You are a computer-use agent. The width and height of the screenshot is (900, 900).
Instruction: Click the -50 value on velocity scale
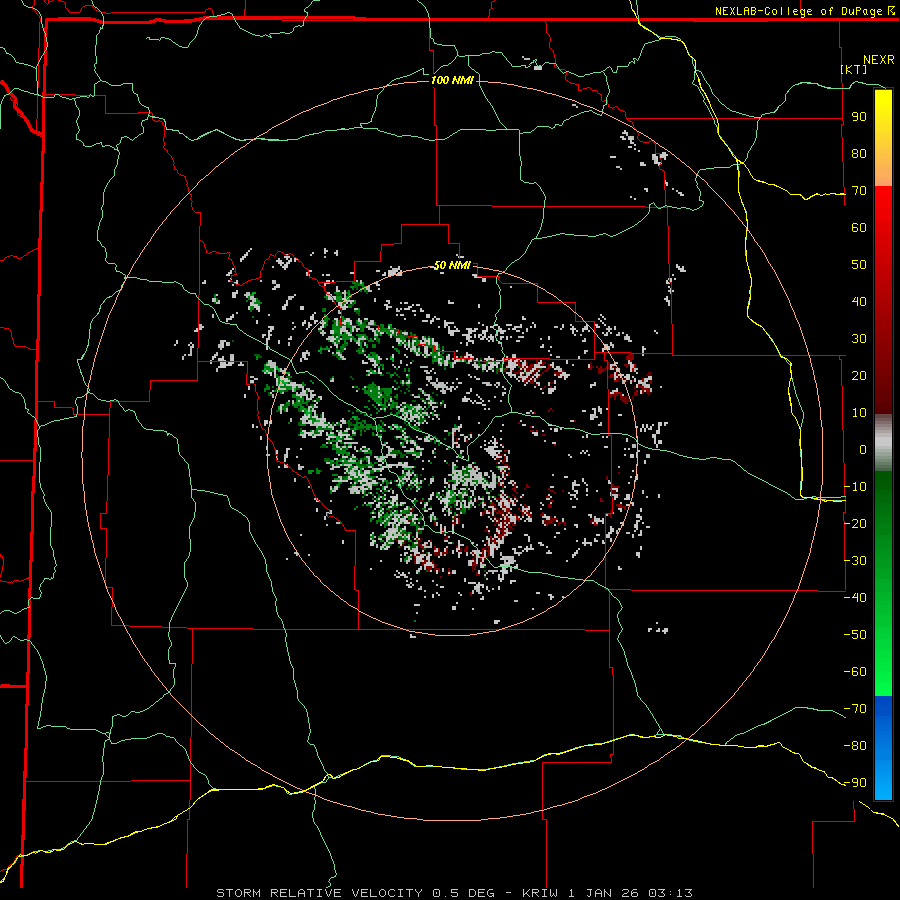pyautogui.click(x=855, y=635)
